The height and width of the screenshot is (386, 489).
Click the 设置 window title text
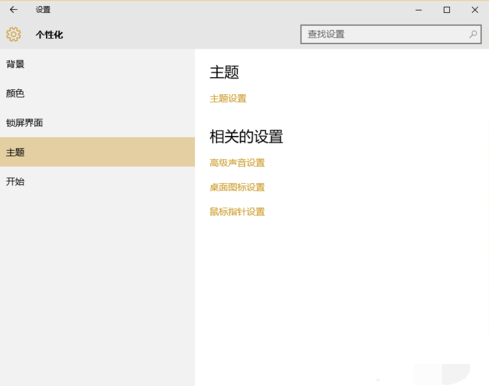pyautogui.click(x=43, y=10)
